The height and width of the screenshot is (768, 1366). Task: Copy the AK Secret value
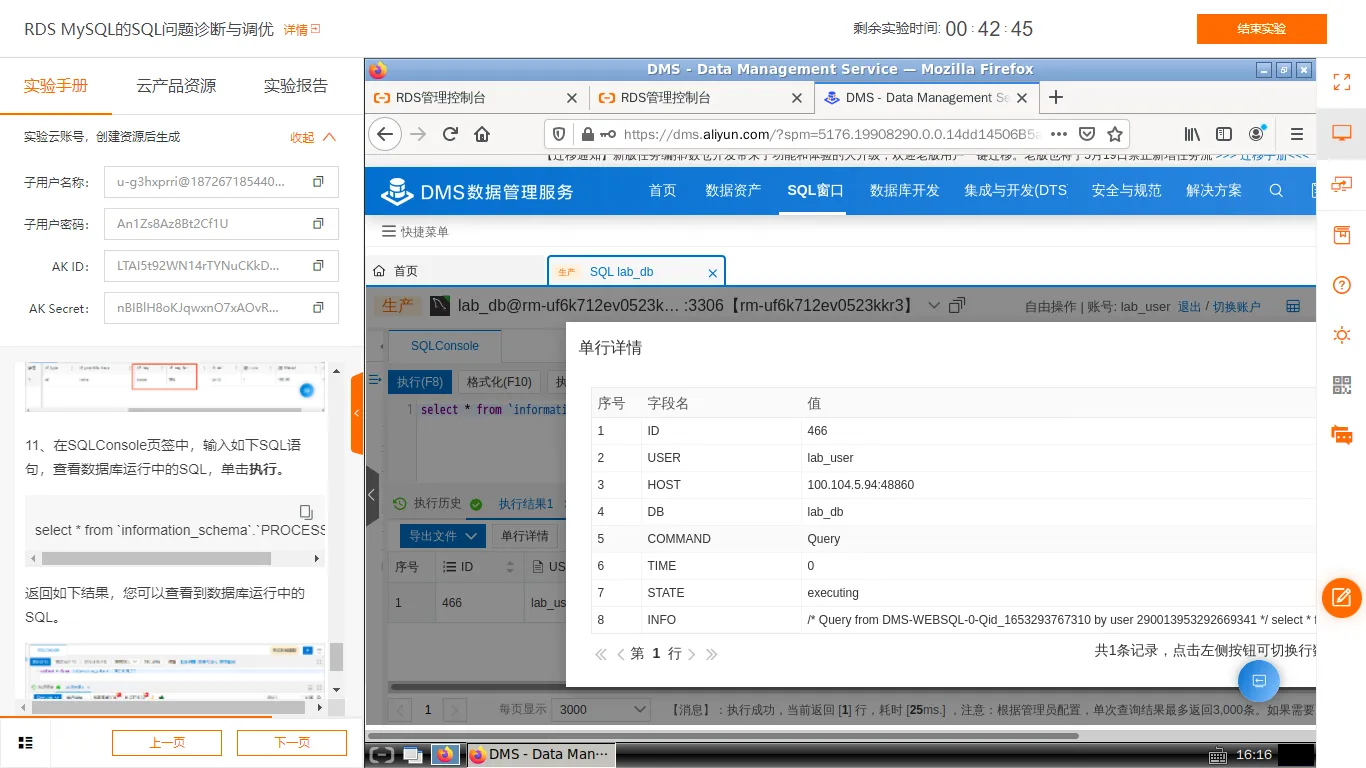(318, 308)
